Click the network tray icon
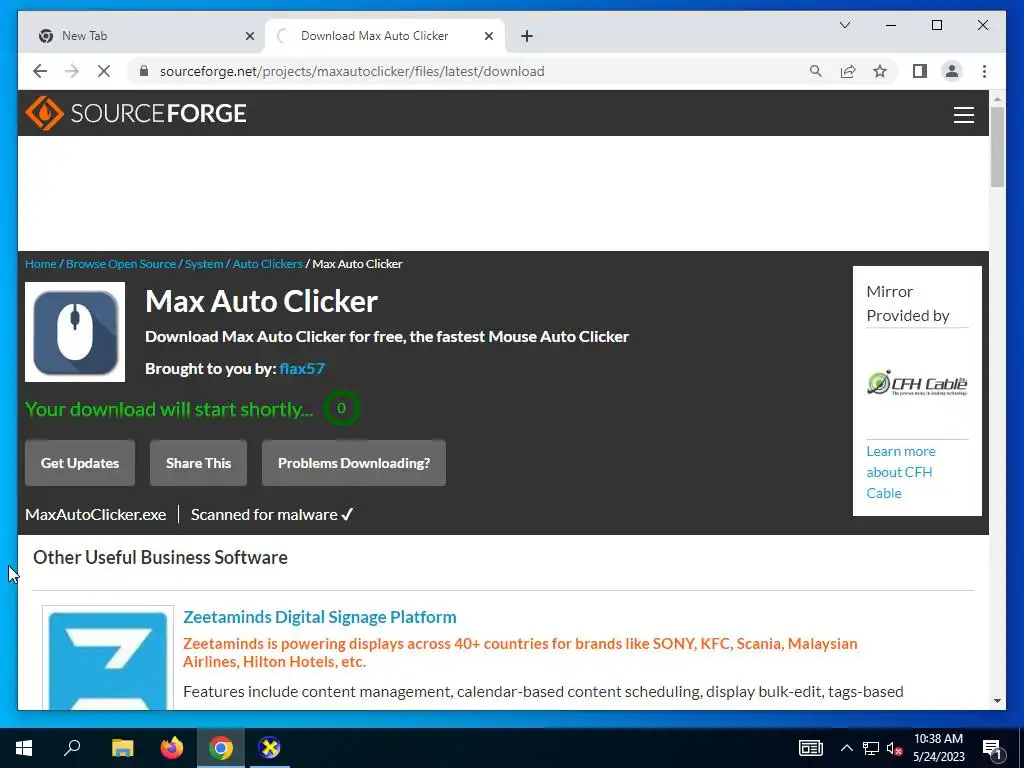The image size is (1024, 768). 871,748
